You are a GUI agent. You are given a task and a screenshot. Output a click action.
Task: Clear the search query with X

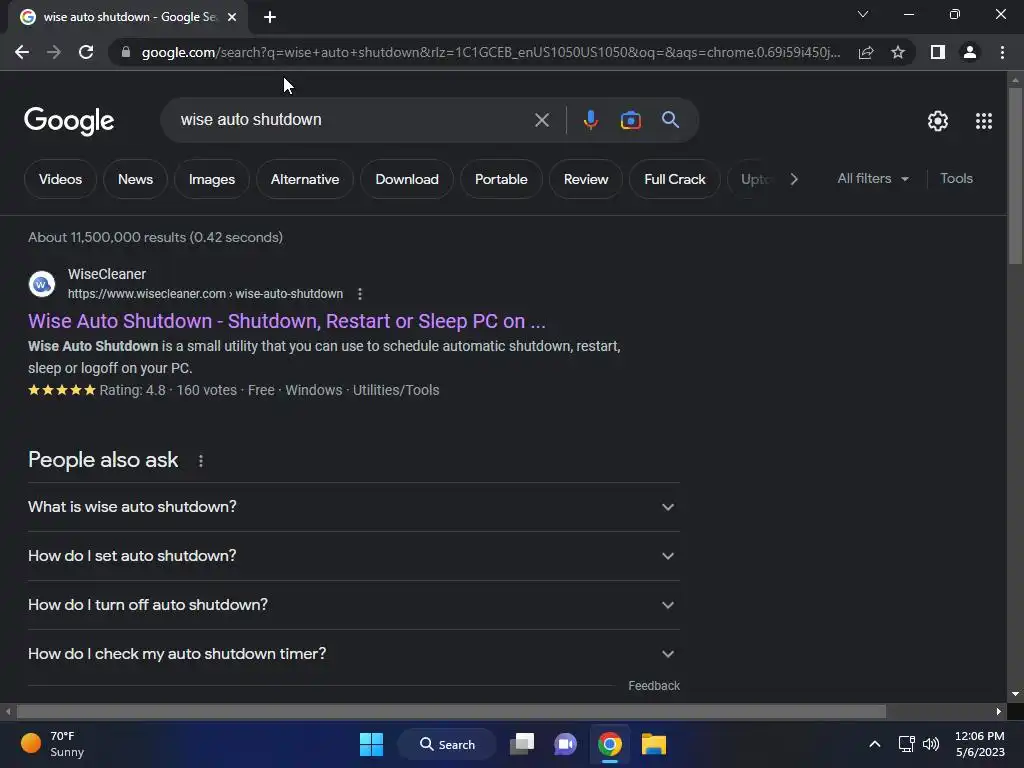[x=541, y=120]
